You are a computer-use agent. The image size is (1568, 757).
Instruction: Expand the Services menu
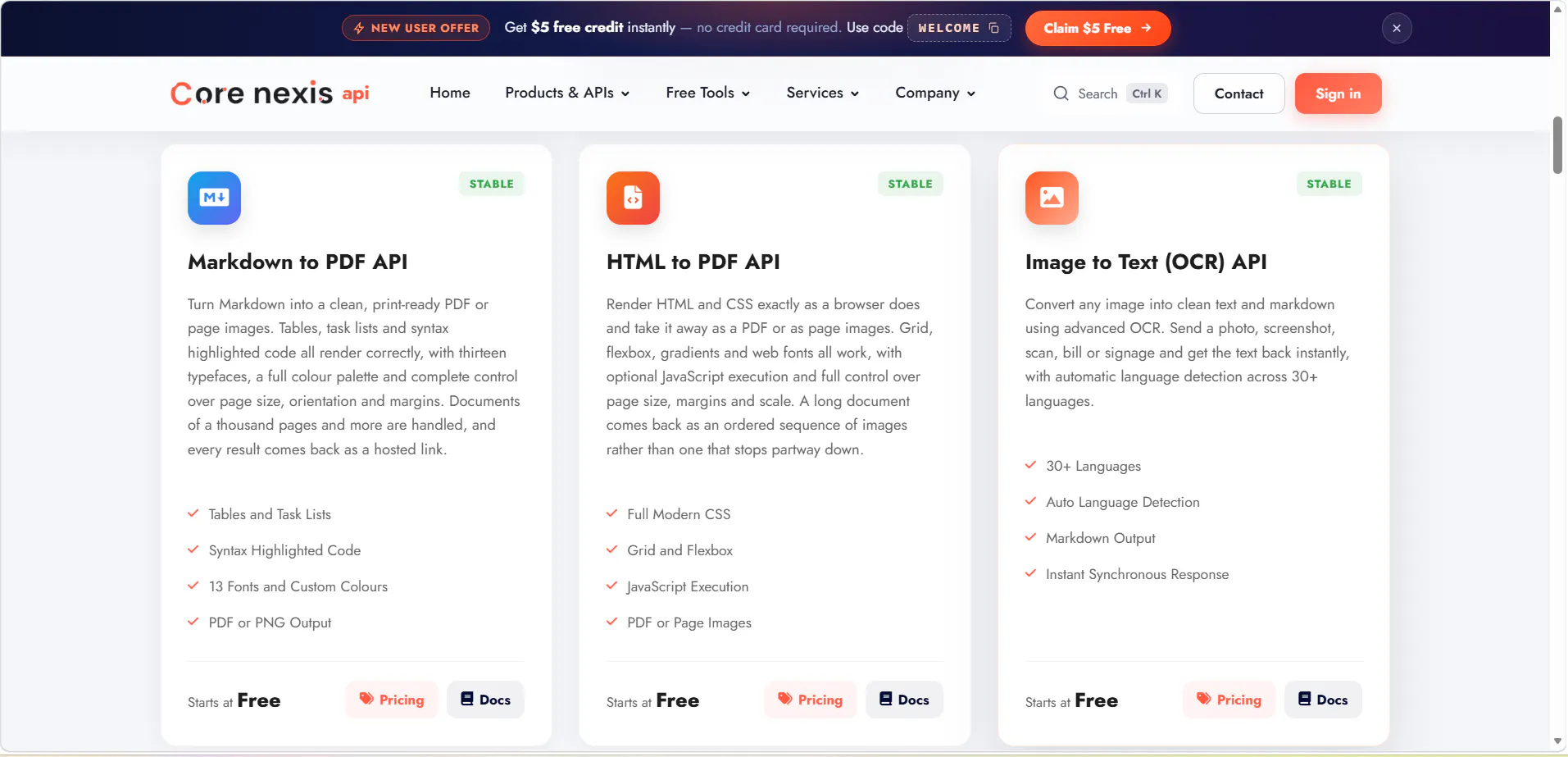point(822,93)
